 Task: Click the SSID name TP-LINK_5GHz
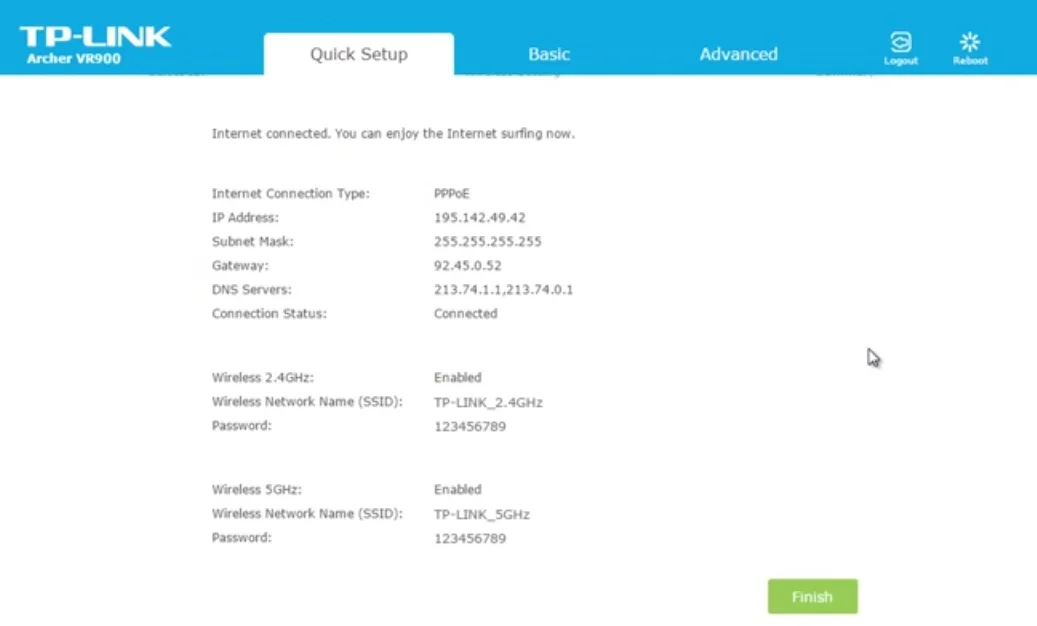pyautogui.click(x=481, y=514)
